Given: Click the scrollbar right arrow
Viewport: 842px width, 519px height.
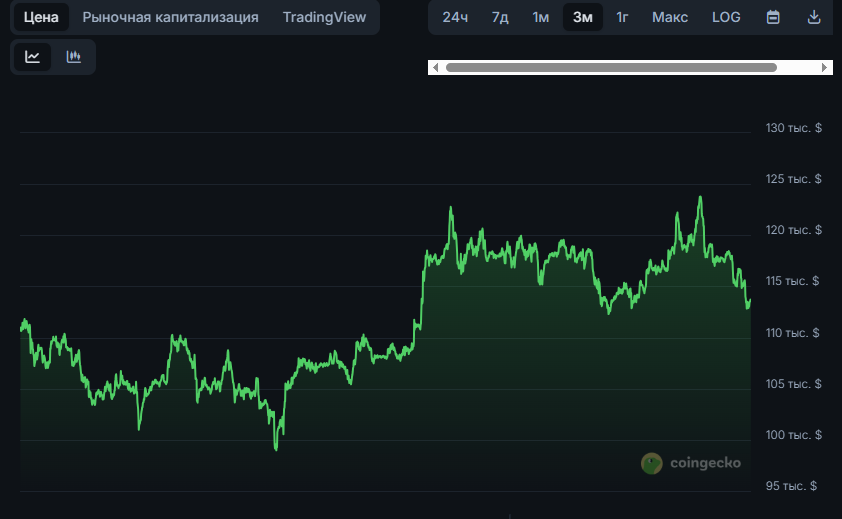Looking at the screenshot, I should point(824,67).
